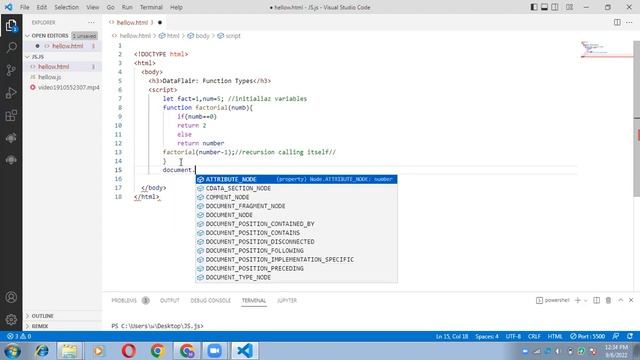Image resolution: width=640 pixels, height=360 pixels.
Task: Click Port: 5500 Live Server status
Action: click(x=587, y=336)
